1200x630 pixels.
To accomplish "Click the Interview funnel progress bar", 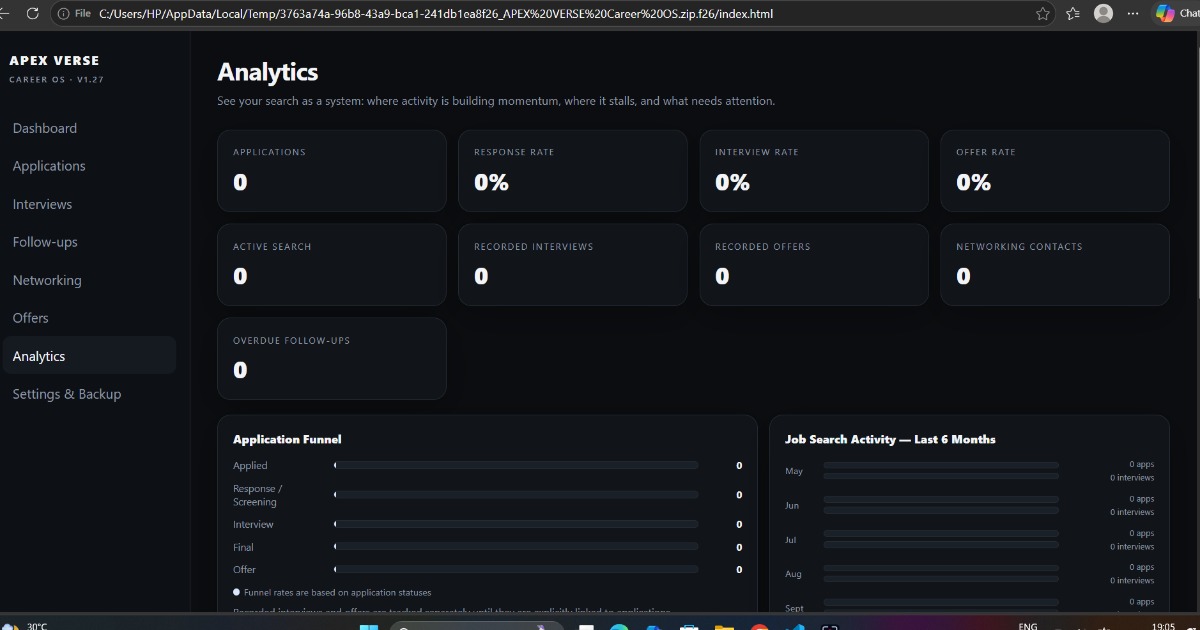I will point(516,524).
